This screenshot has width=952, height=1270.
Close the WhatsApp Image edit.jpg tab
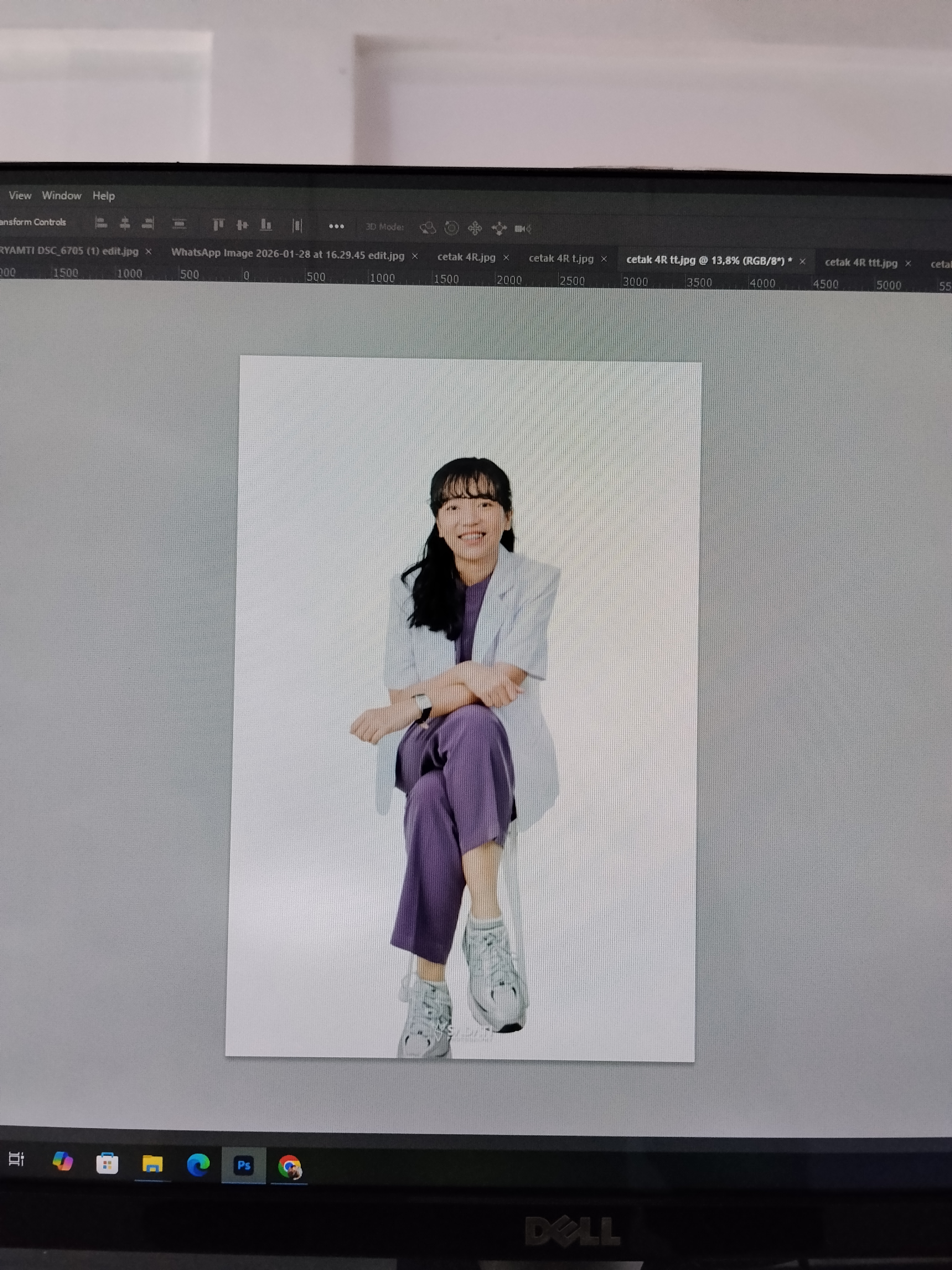coord(415,256)
